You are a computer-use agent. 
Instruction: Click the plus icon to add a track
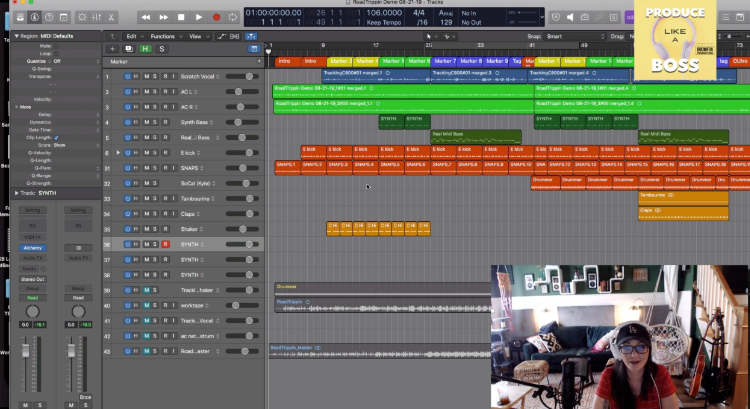(113, 48)
